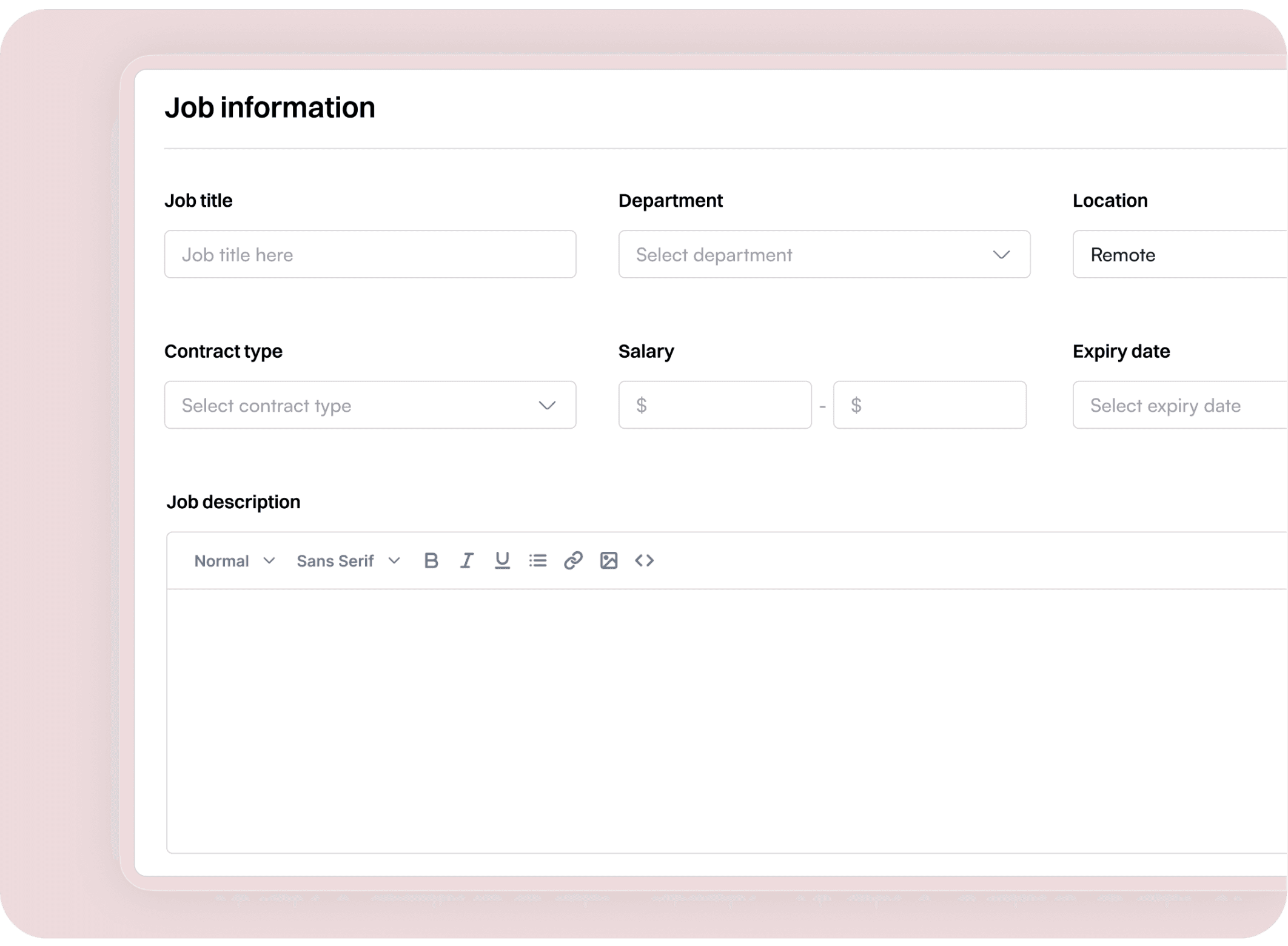The image size is (1288, 946).
Task: Insert code block with code icon
Action: coord(644,561)
